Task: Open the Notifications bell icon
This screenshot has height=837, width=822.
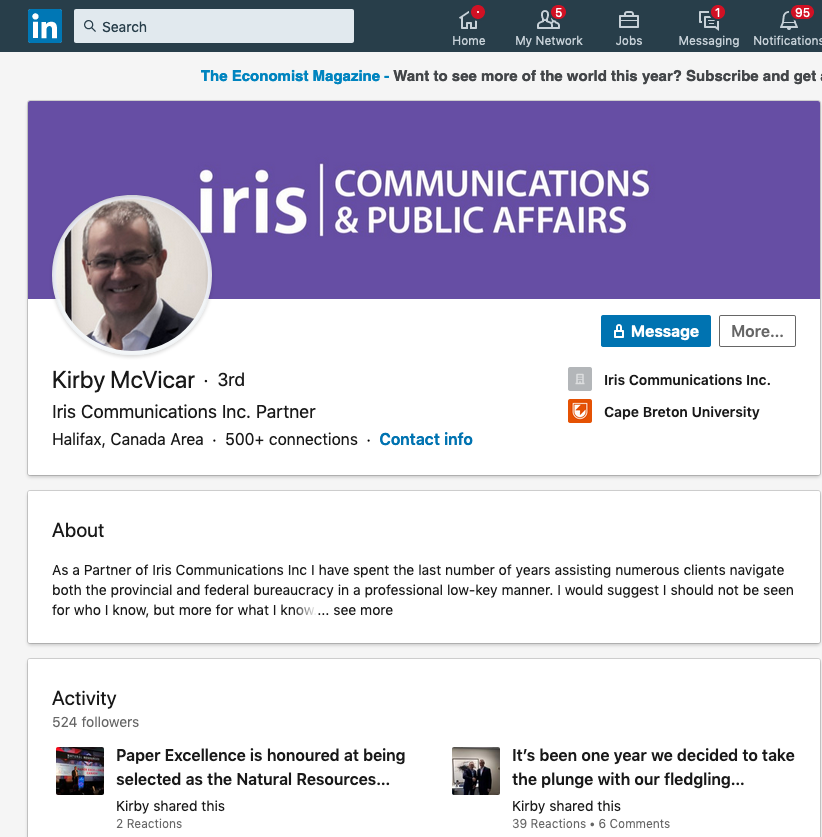Action: (x=790, y=21)
